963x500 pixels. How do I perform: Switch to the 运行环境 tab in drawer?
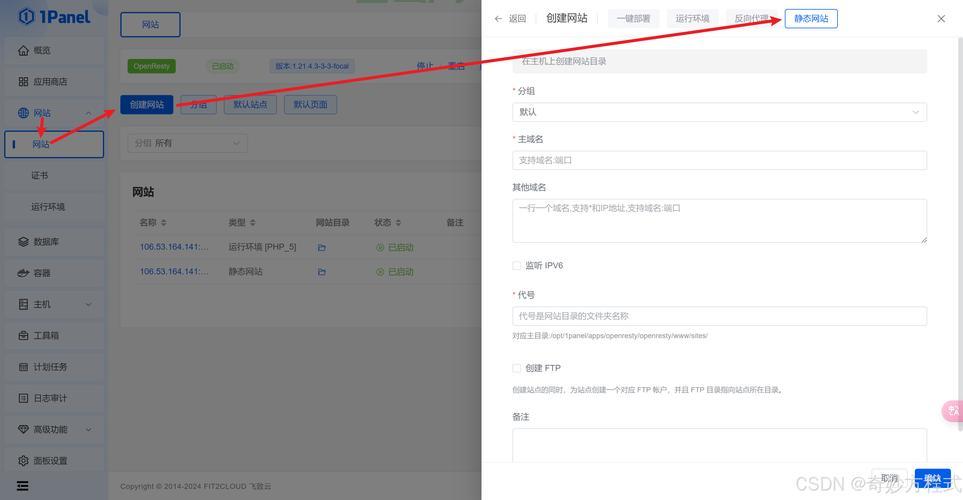tap(692, 18)
